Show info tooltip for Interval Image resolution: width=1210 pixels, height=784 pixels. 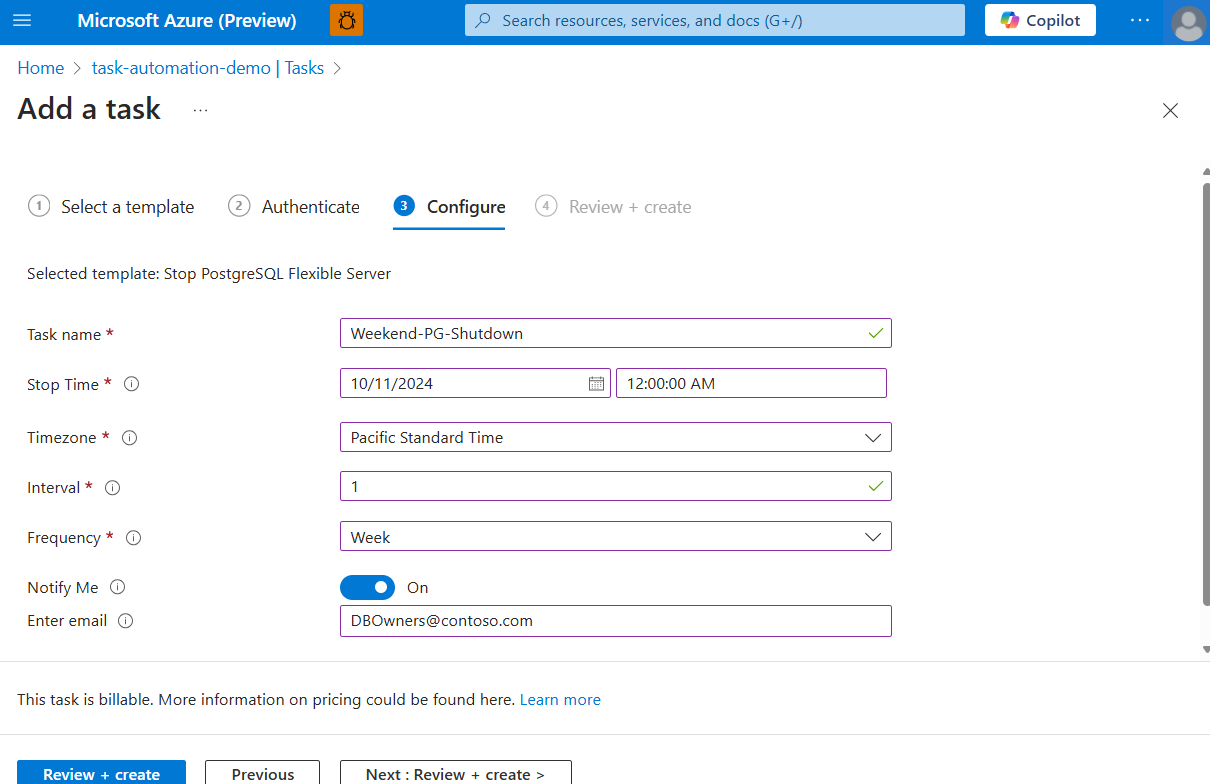point(112,488)
